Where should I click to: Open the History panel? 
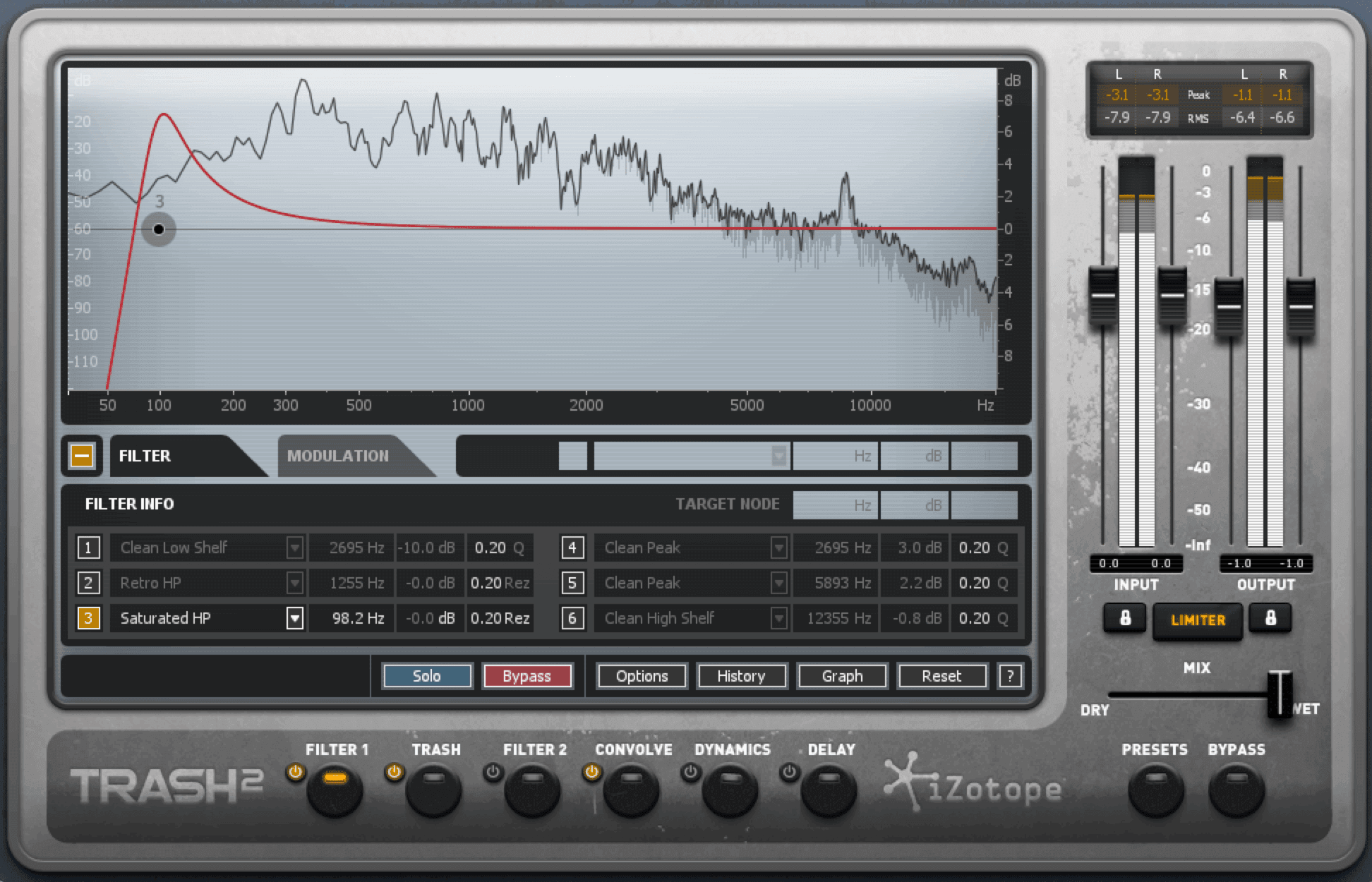[742, 676]
